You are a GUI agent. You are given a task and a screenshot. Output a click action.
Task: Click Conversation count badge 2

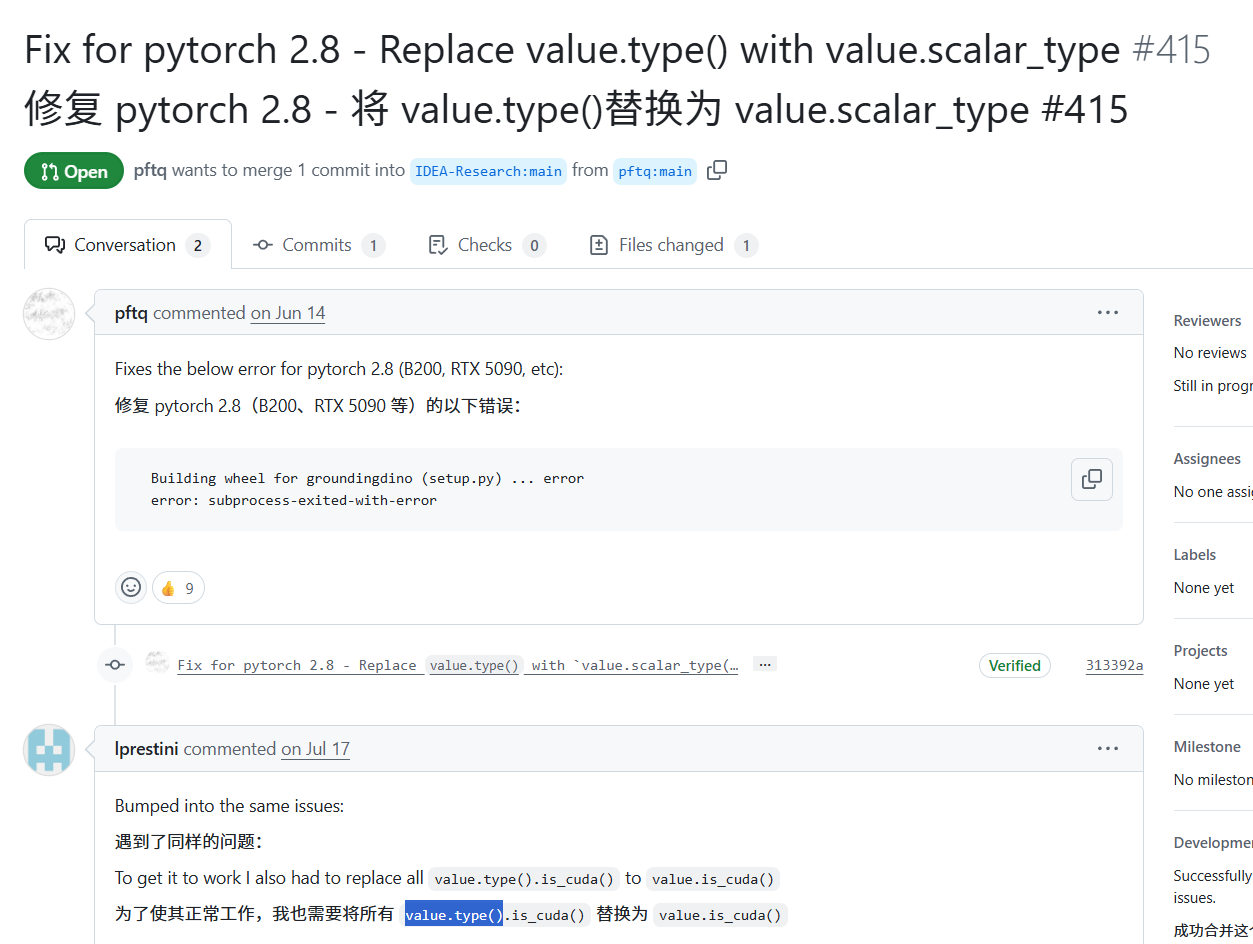click(198, 245)
